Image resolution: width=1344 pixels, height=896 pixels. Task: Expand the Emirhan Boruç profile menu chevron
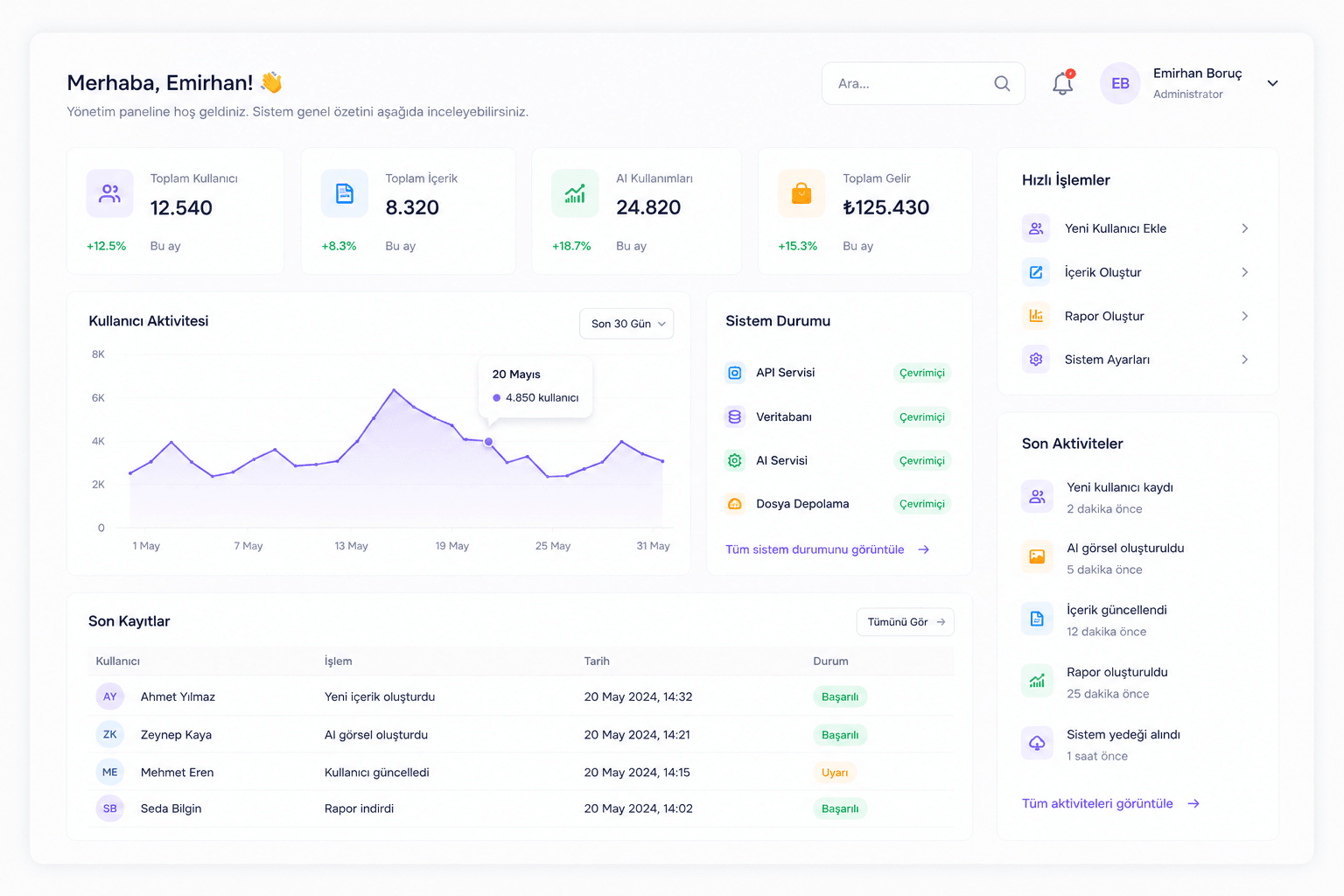(x=1272, y=83)
